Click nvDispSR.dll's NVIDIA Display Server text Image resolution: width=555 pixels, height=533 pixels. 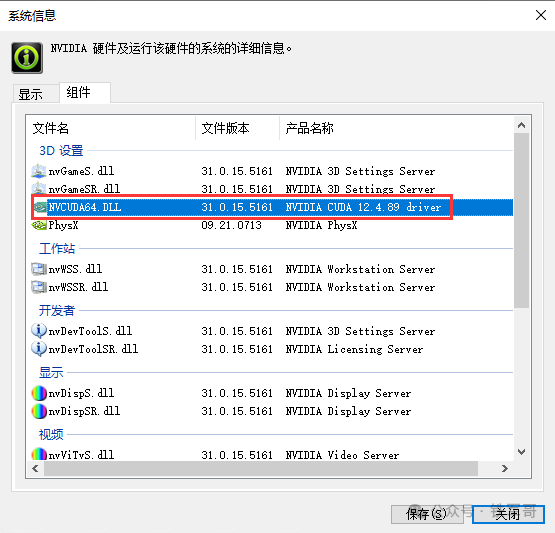[348, 411]
